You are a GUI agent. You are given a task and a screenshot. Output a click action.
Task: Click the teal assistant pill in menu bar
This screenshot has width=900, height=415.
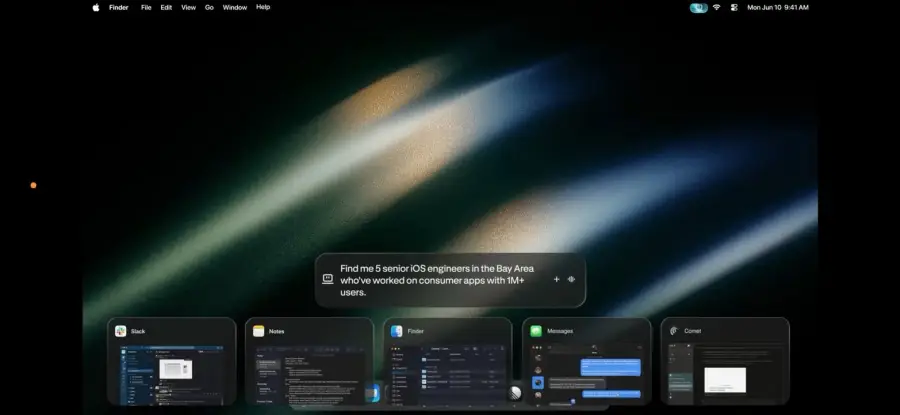699,7
